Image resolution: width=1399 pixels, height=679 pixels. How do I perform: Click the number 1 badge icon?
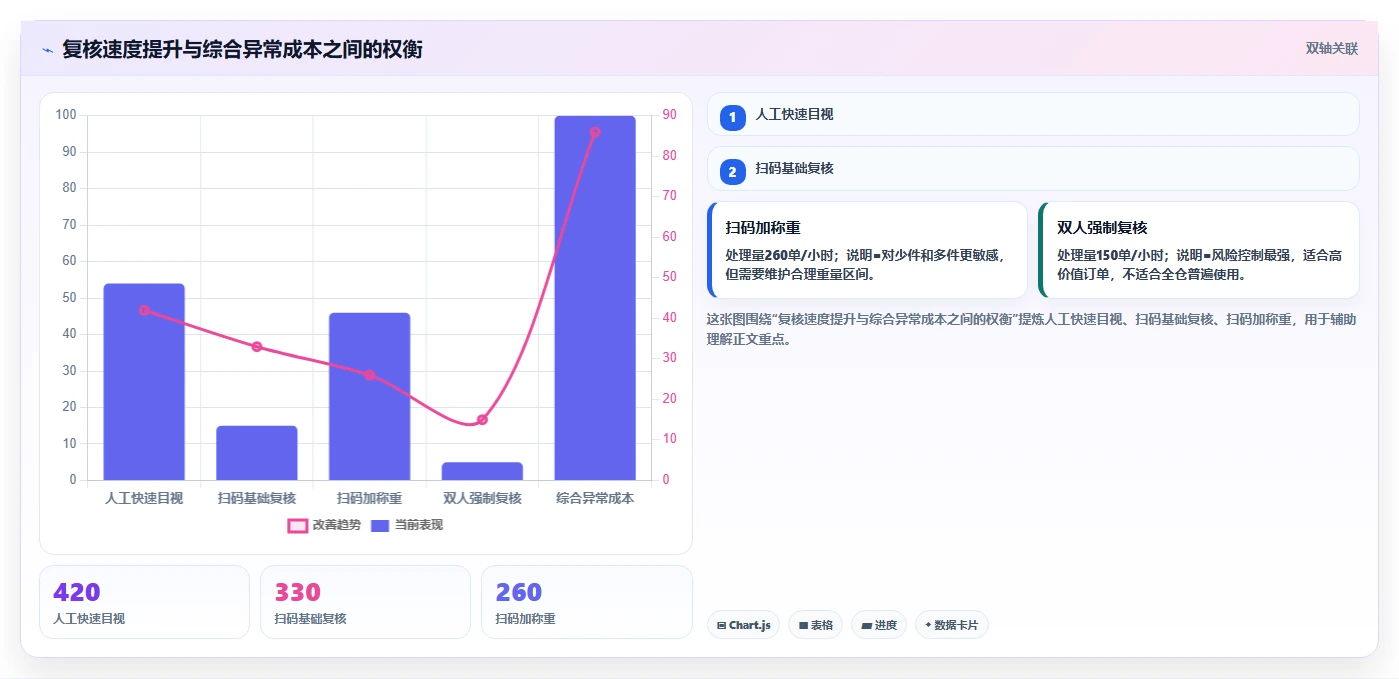pos(732,118)
